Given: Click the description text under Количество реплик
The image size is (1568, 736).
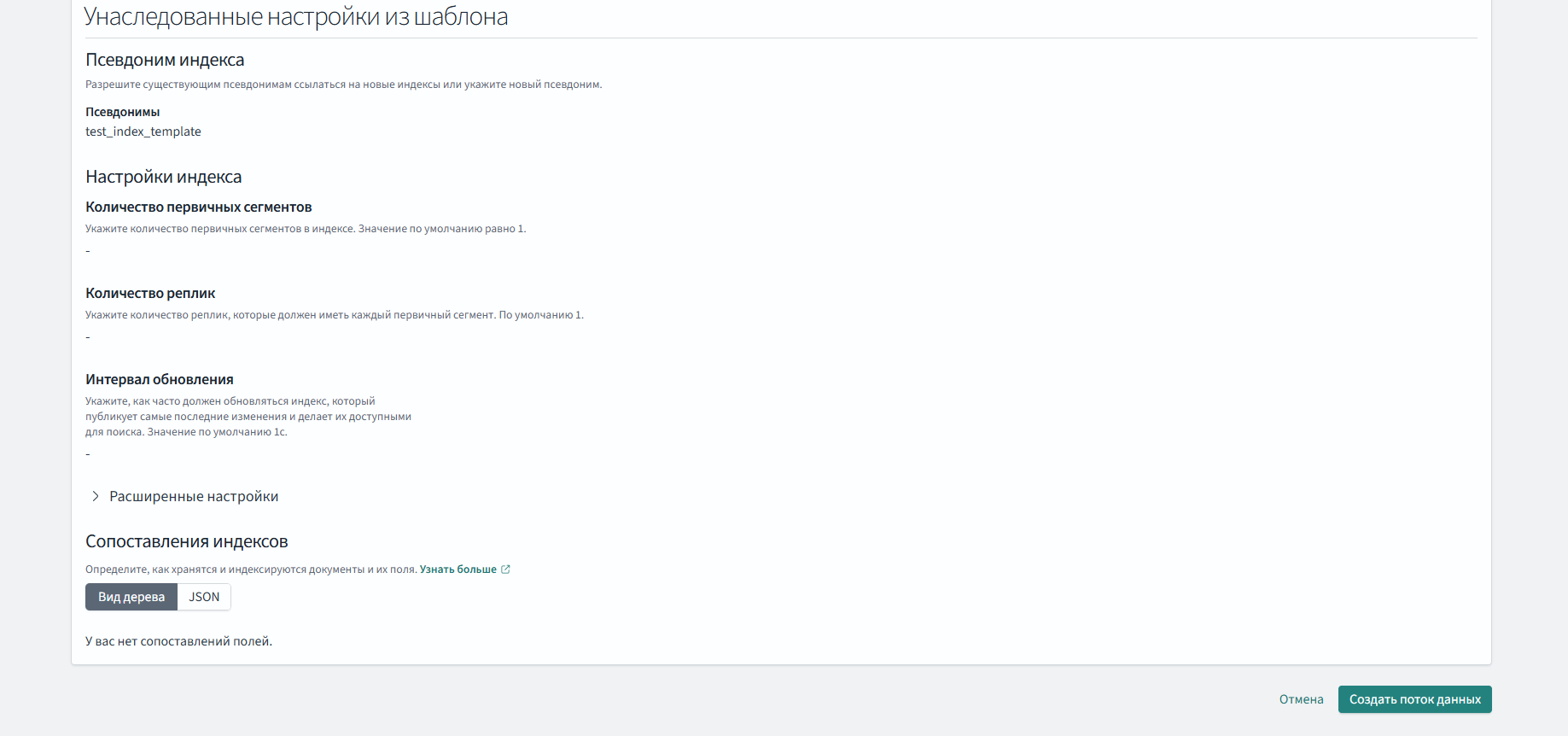Looking at the screenshot, I should point(334,315).
